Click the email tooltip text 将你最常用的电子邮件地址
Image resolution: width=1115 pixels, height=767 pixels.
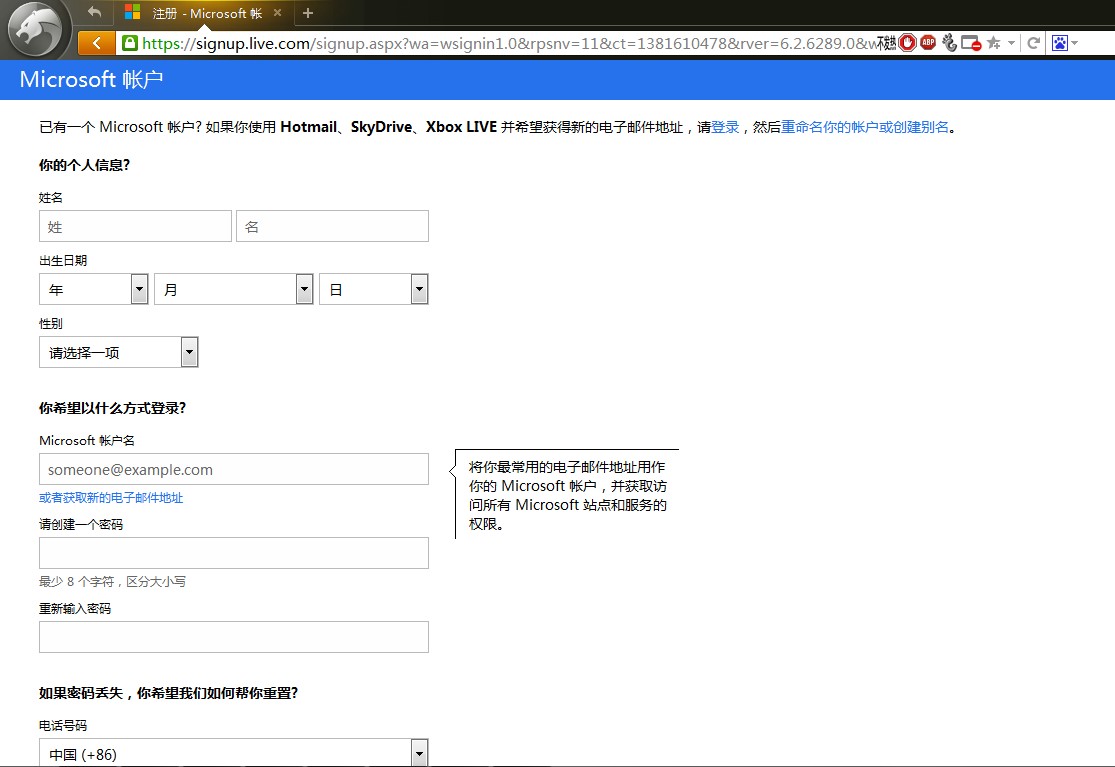(x=567, y=495)
